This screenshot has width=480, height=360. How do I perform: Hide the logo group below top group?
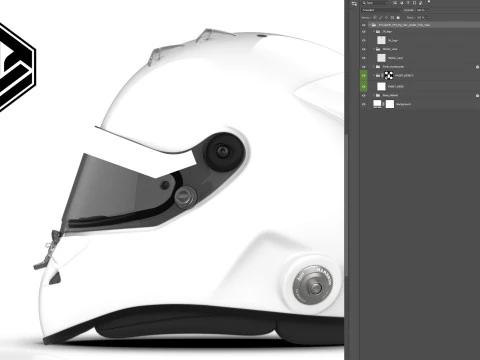364,32
